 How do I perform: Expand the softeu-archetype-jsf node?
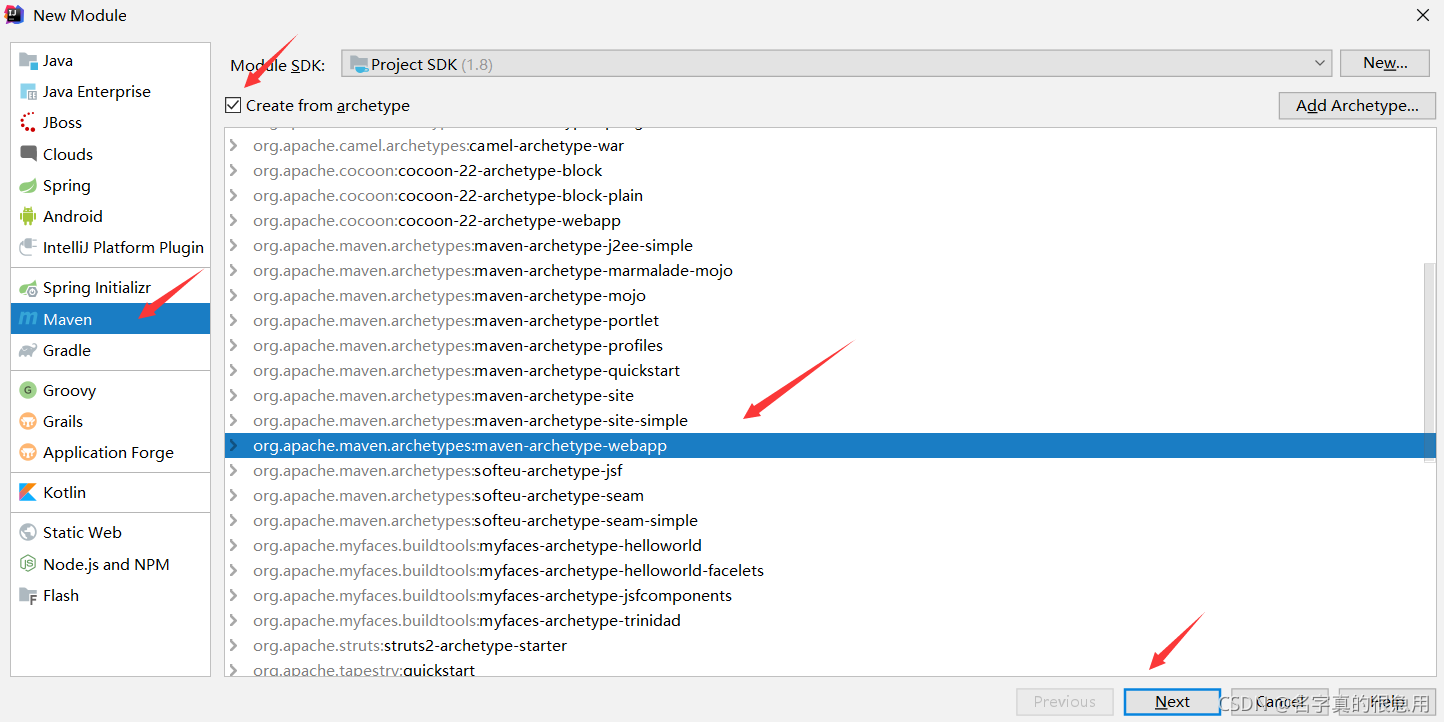(234, 471)
